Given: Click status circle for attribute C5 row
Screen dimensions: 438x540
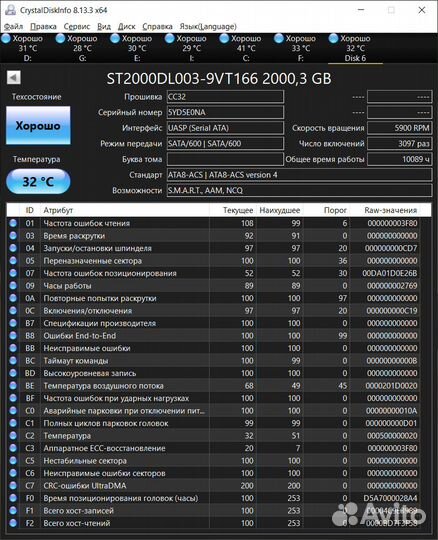Looking at the screenshot, I should click(13, 460).
